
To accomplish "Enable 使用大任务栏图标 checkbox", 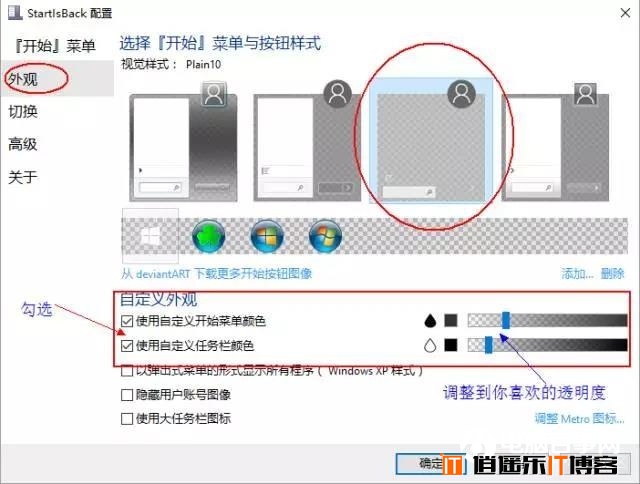I will pos(127,419).
